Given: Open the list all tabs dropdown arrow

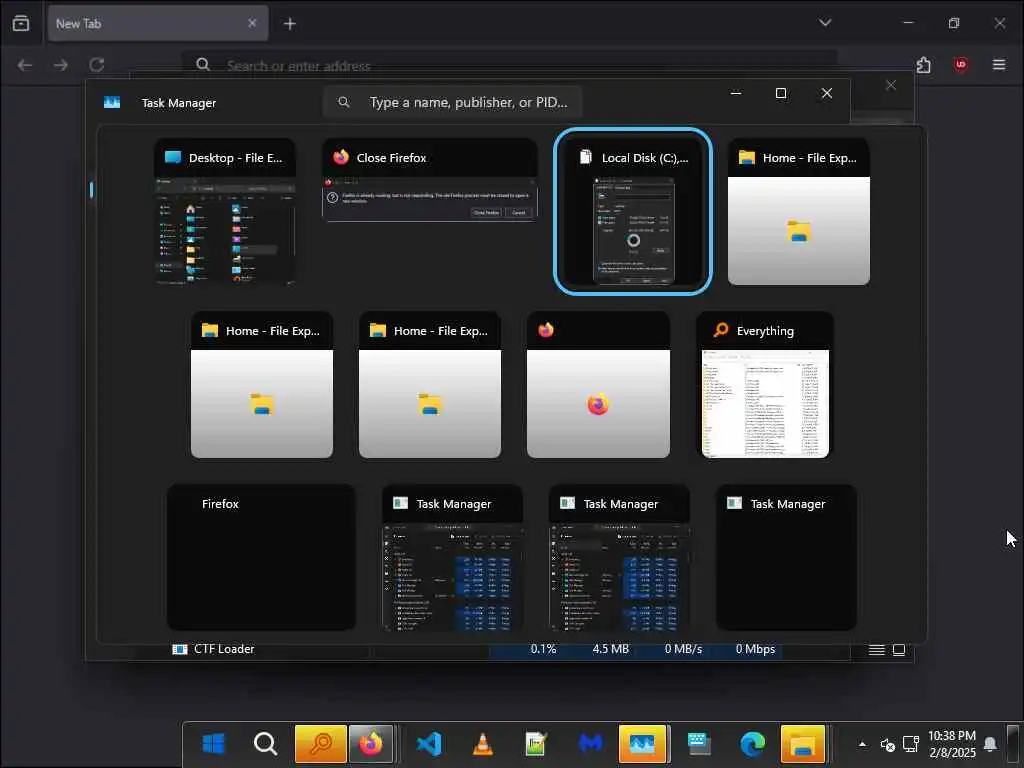Looking at the screenshot, I should [825, 23].
